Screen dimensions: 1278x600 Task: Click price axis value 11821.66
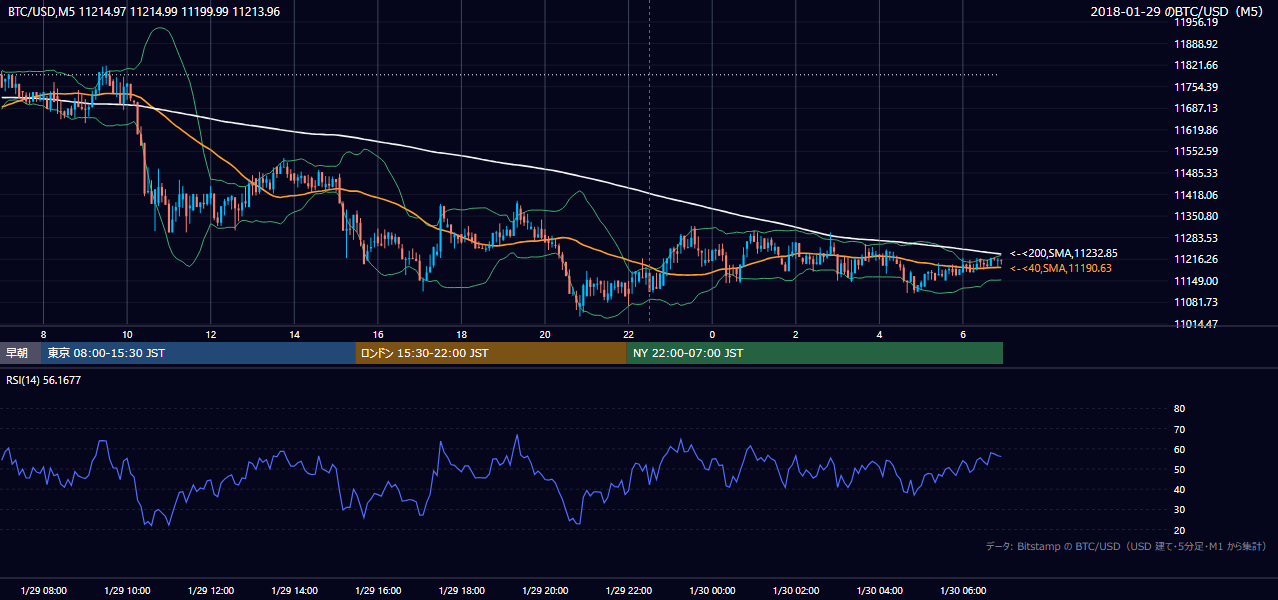(1196, 65)
